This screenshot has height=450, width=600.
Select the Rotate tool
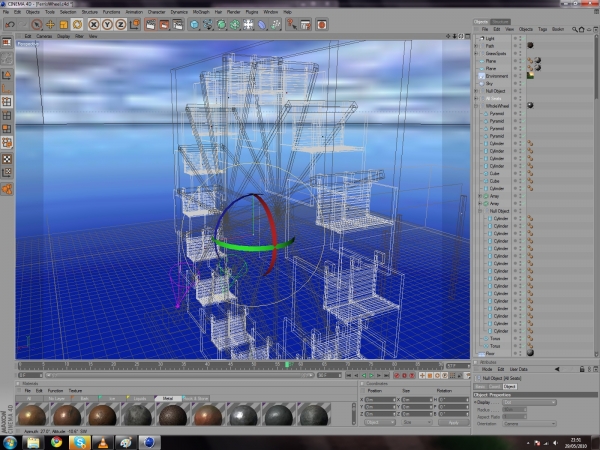pos(77,25)
